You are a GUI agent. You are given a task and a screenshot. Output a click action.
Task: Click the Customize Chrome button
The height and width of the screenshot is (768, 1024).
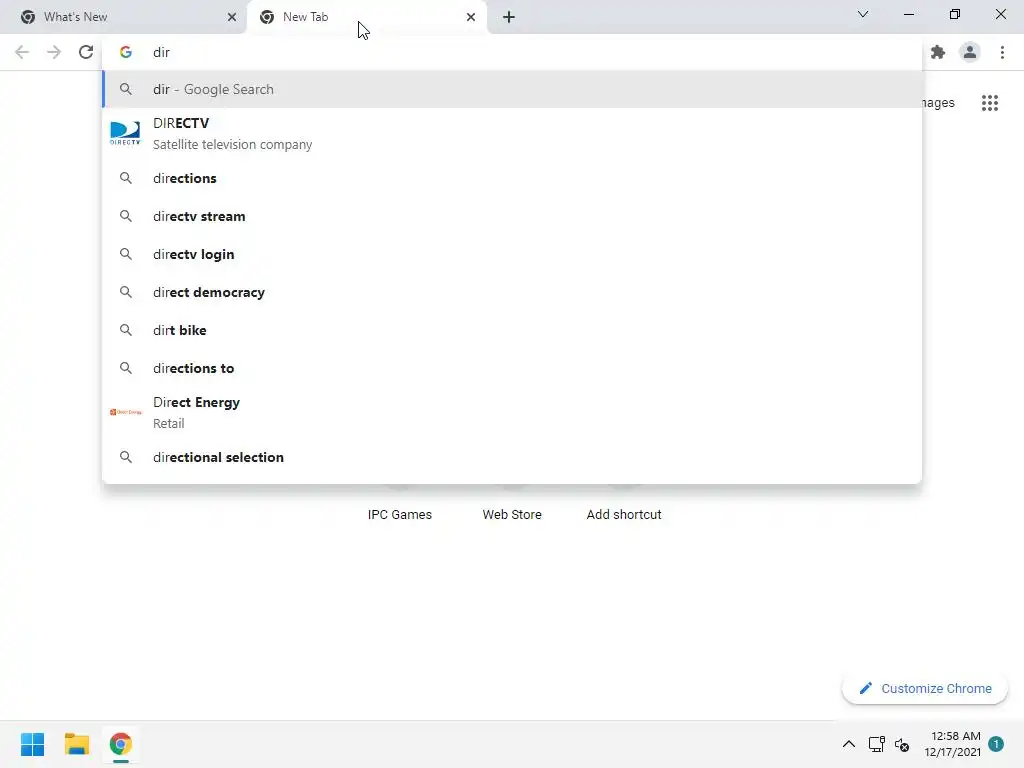(925, 688)
